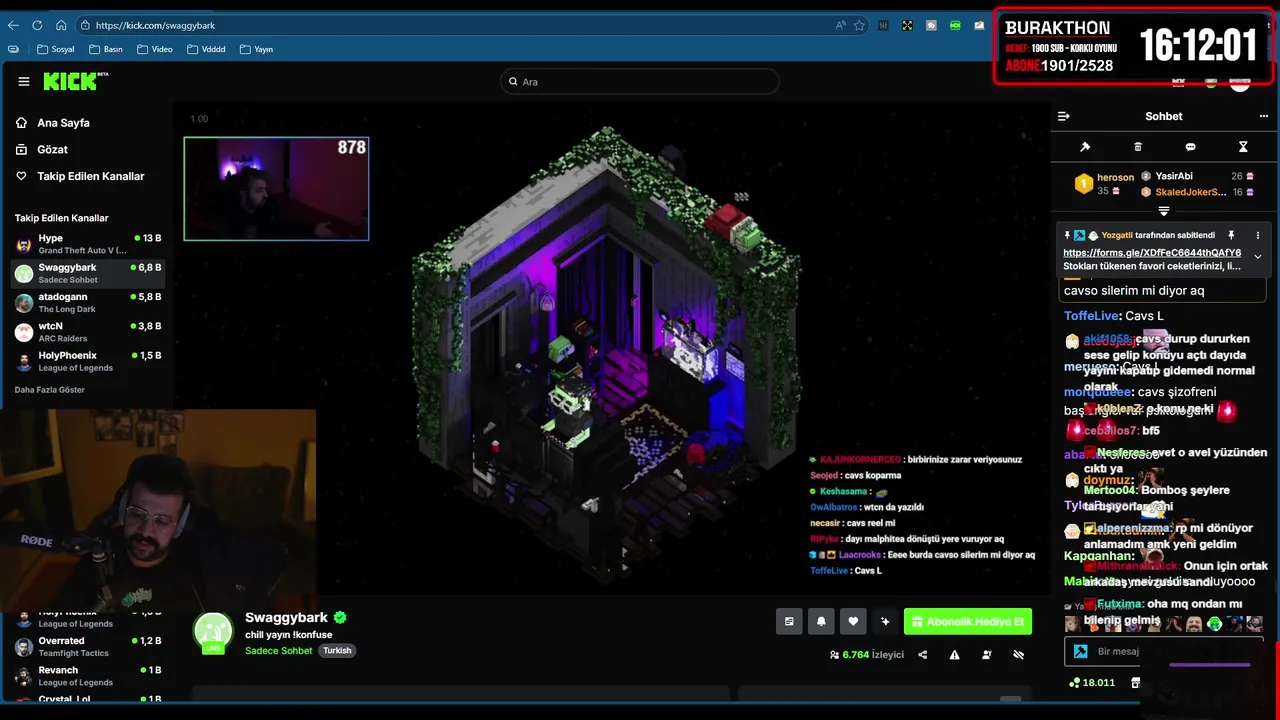Unpin the pinned message with pin icon
This screenshot has height=720, width=1280.
tap(1231, 235)
